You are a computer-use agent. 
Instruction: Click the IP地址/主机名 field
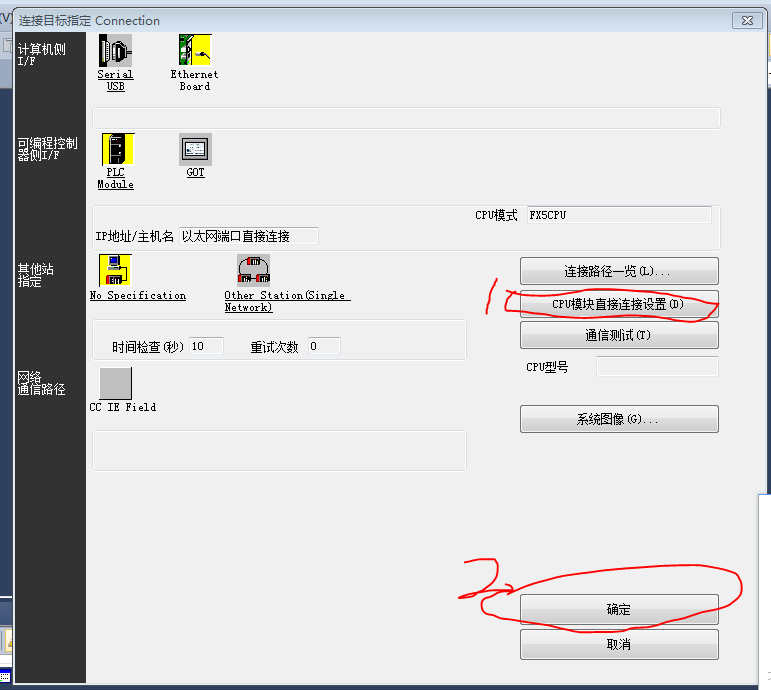(249, 236)
